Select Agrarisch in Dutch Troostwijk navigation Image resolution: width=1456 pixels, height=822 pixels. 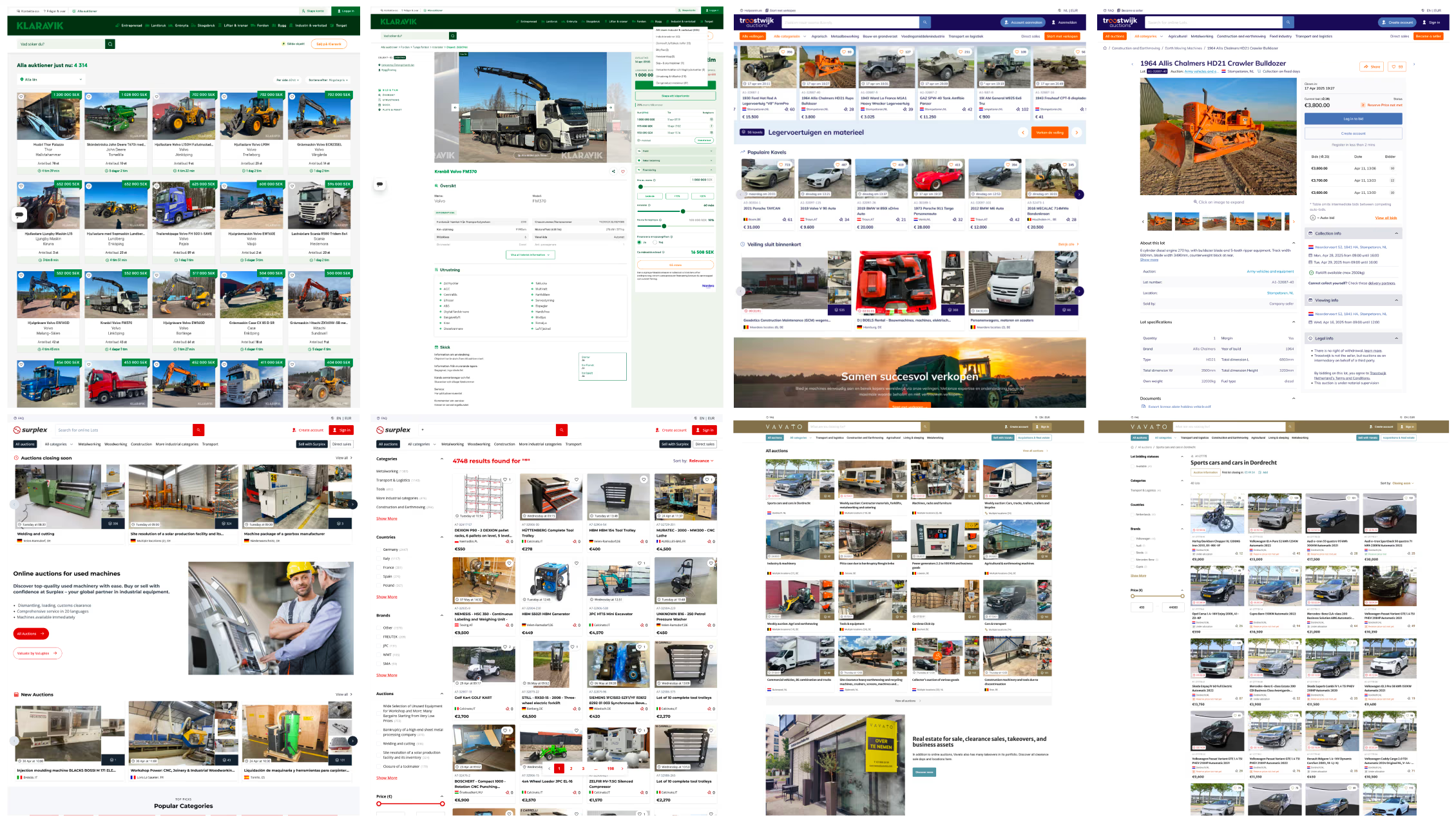819,36
